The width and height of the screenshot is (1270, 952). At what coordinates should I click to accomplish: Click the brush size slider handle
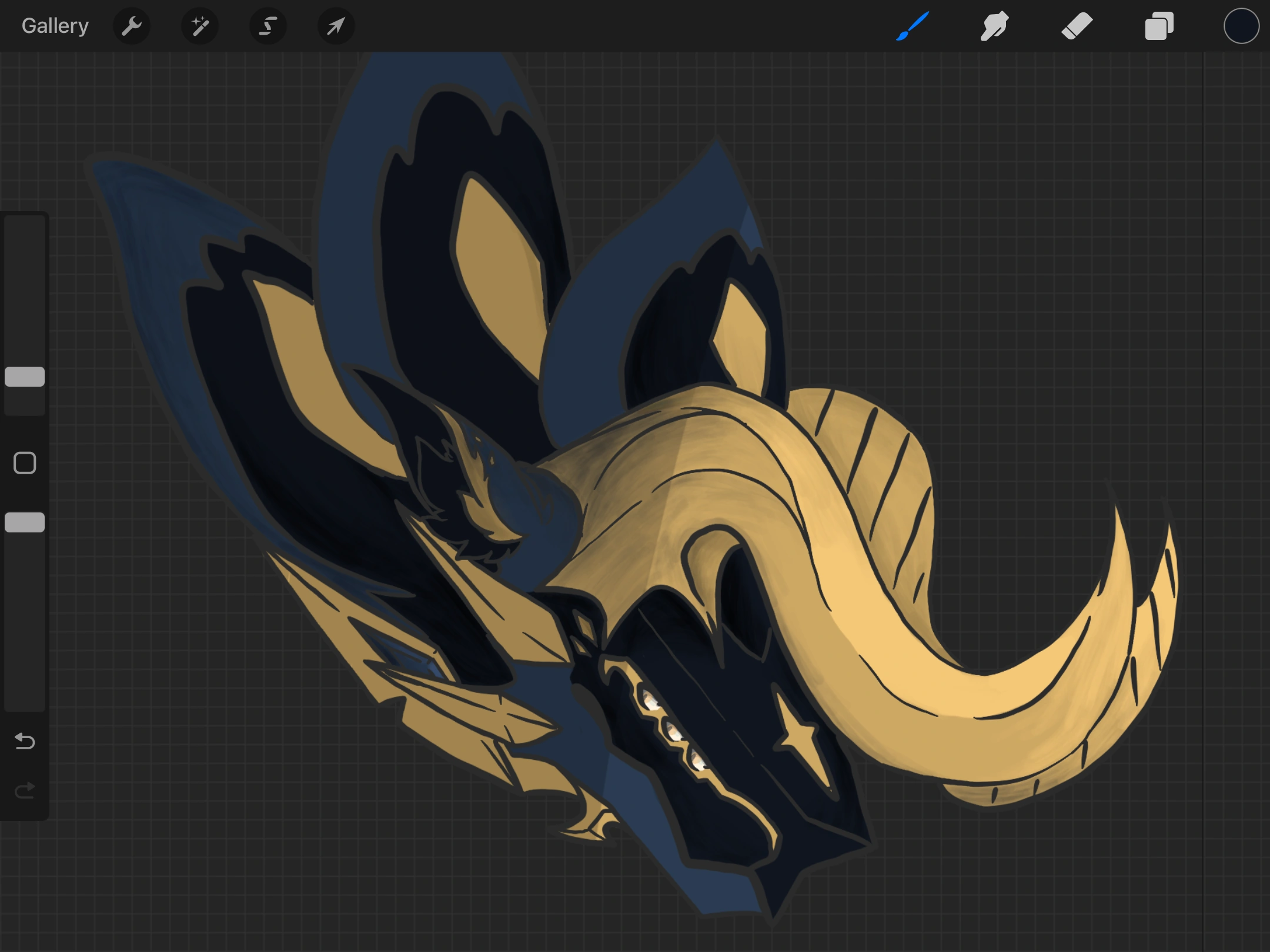(25, 377)
